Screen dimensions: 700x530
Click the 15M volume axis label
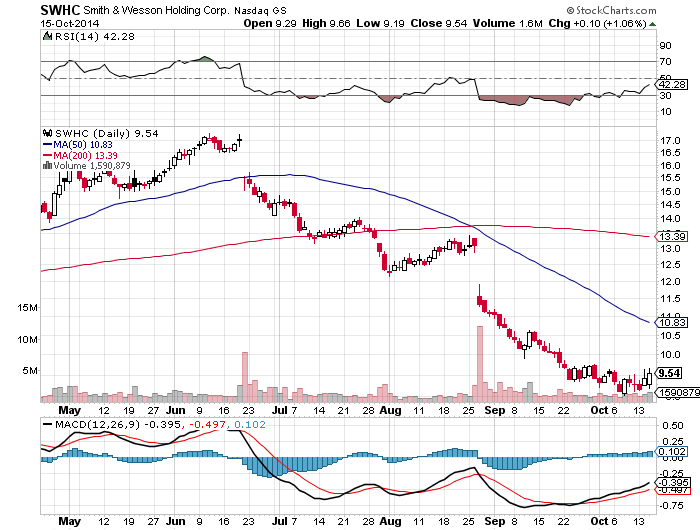(28, 308)
